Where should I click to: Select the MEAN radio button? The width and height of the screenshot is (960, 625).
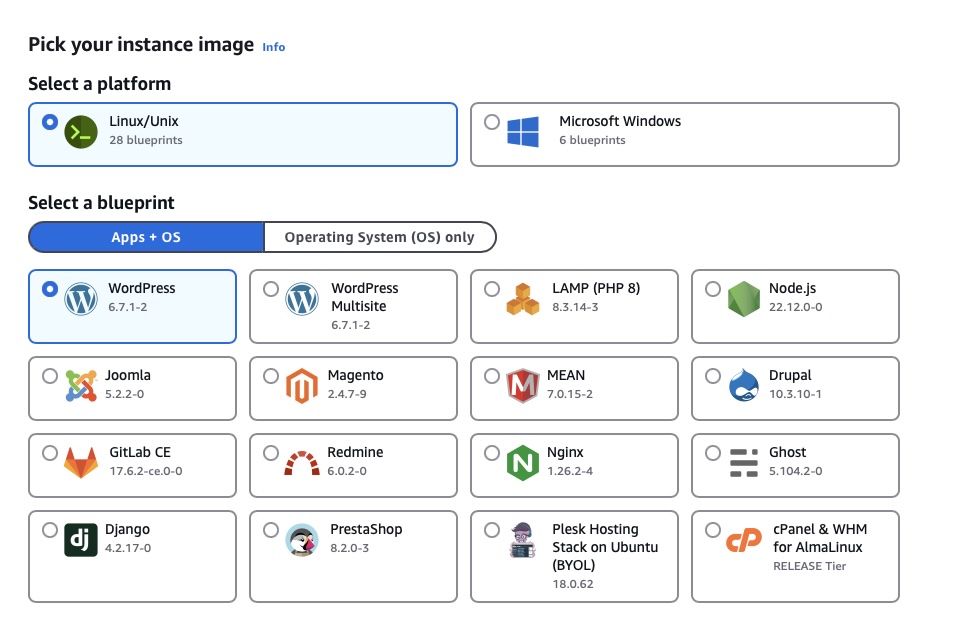pos(492,376)
